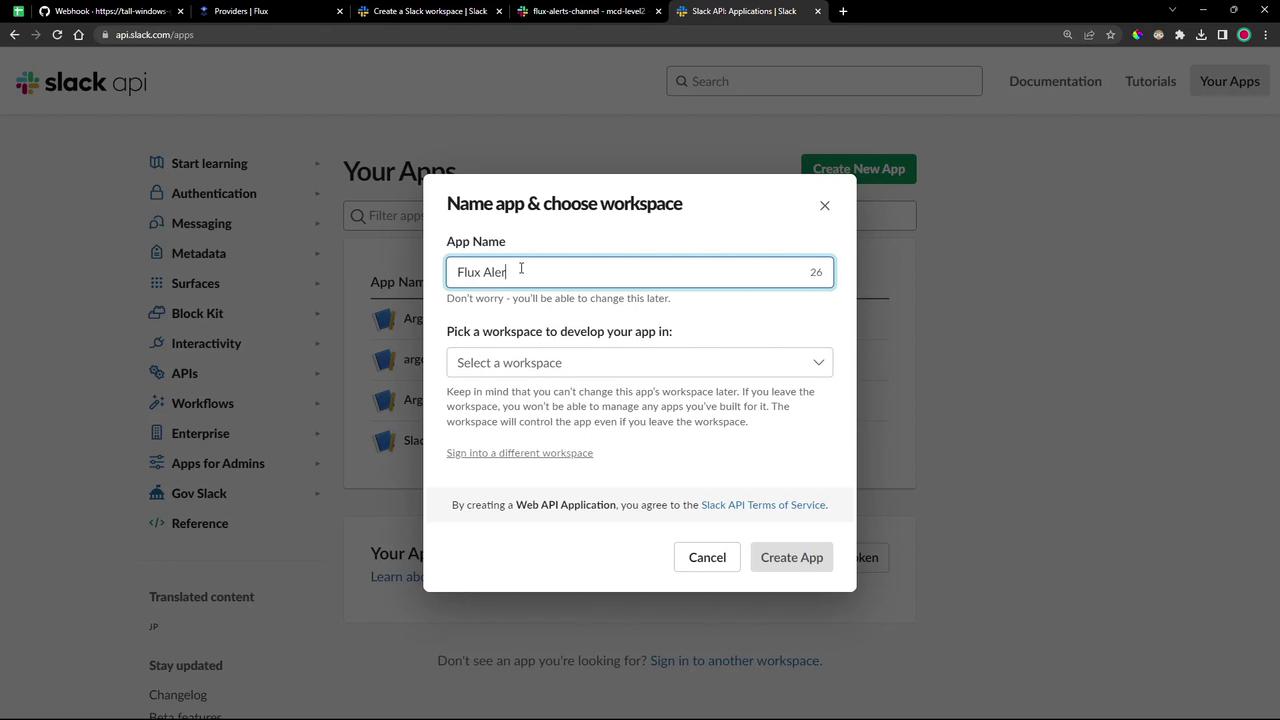1280x720 pixels.
Task: Go back to the previous page
Action: tap(14, 35)
